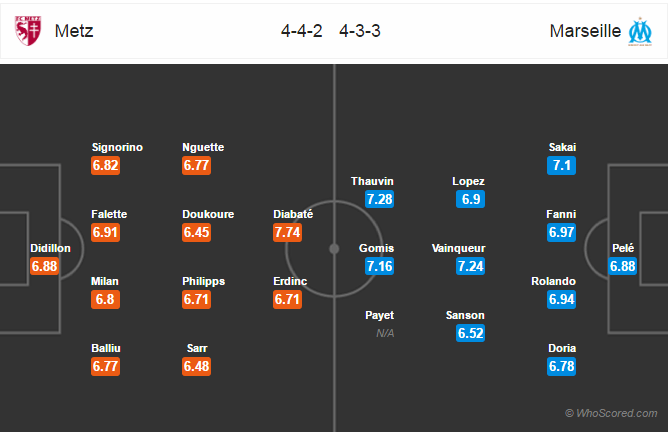Click Pelé's 6.88 blue rating badge
669x432 pixels.
point(622,266)
